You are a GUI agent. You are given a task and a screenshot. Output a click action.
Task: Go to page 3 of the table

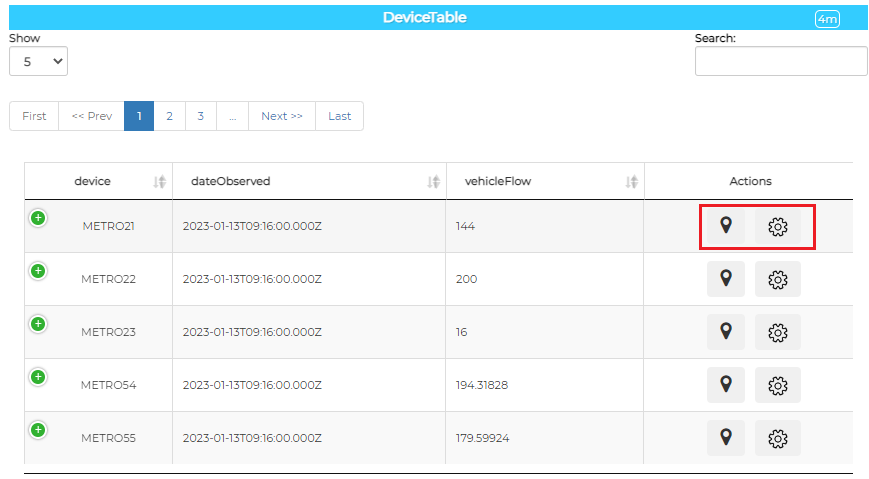[x=200, y=116]
